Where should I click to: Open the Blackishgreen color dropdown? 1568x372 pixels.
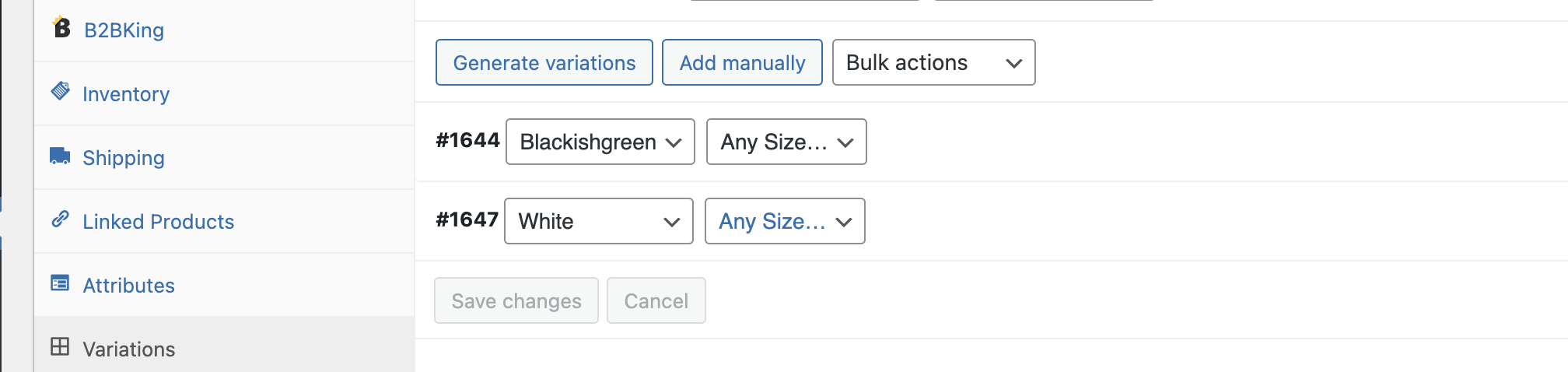click(600, 142)
